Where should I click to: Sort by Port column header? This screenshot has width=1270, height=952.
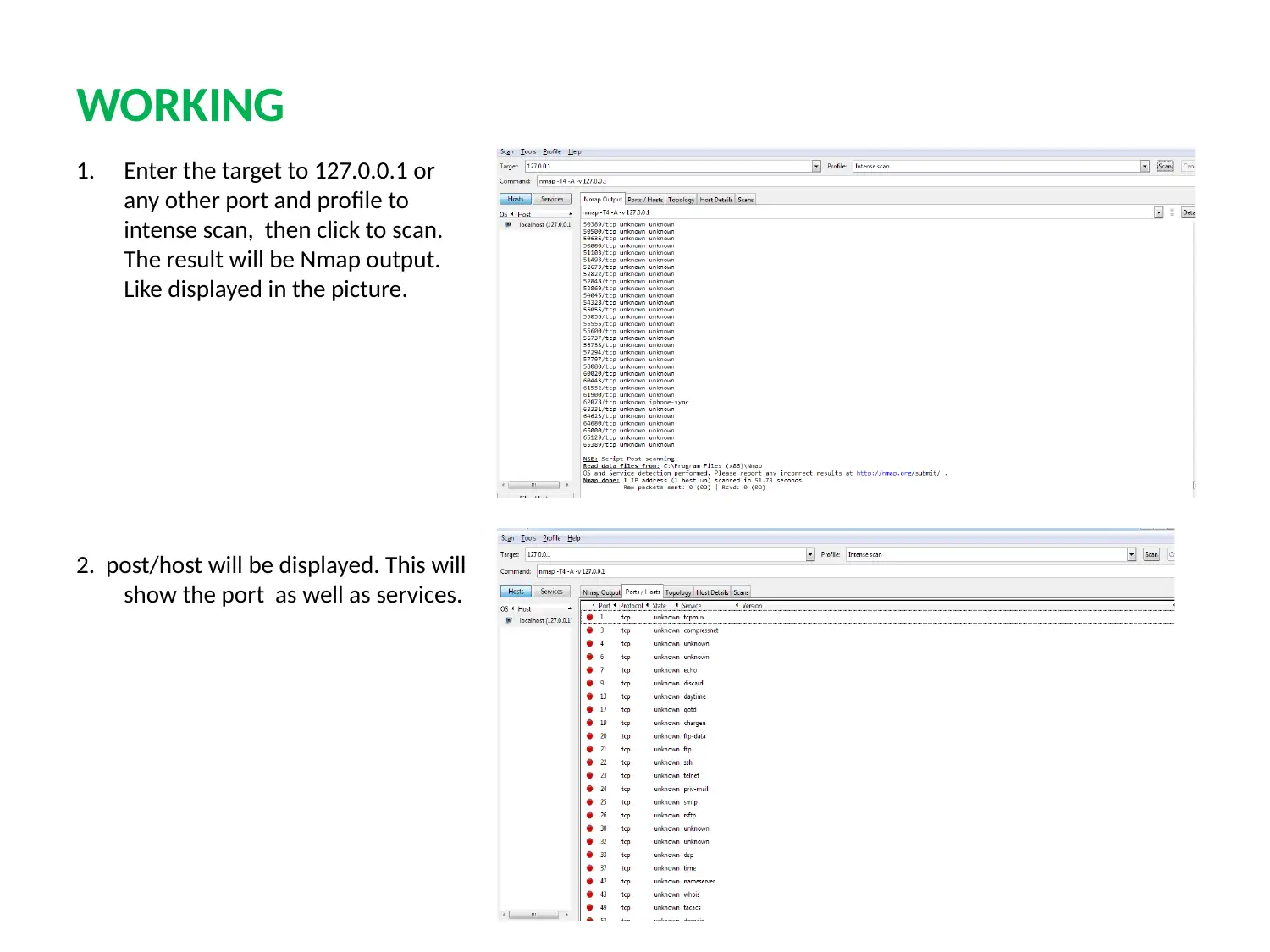point(603,606)
